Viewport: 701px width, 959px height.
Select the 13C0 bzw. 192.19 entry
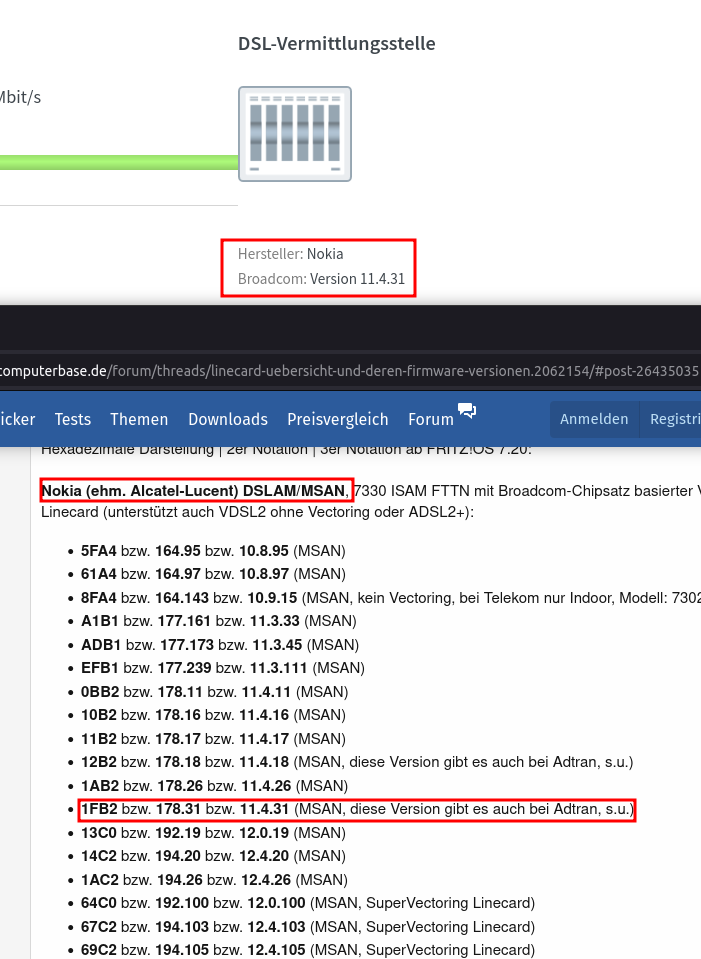tap(213, 833)
